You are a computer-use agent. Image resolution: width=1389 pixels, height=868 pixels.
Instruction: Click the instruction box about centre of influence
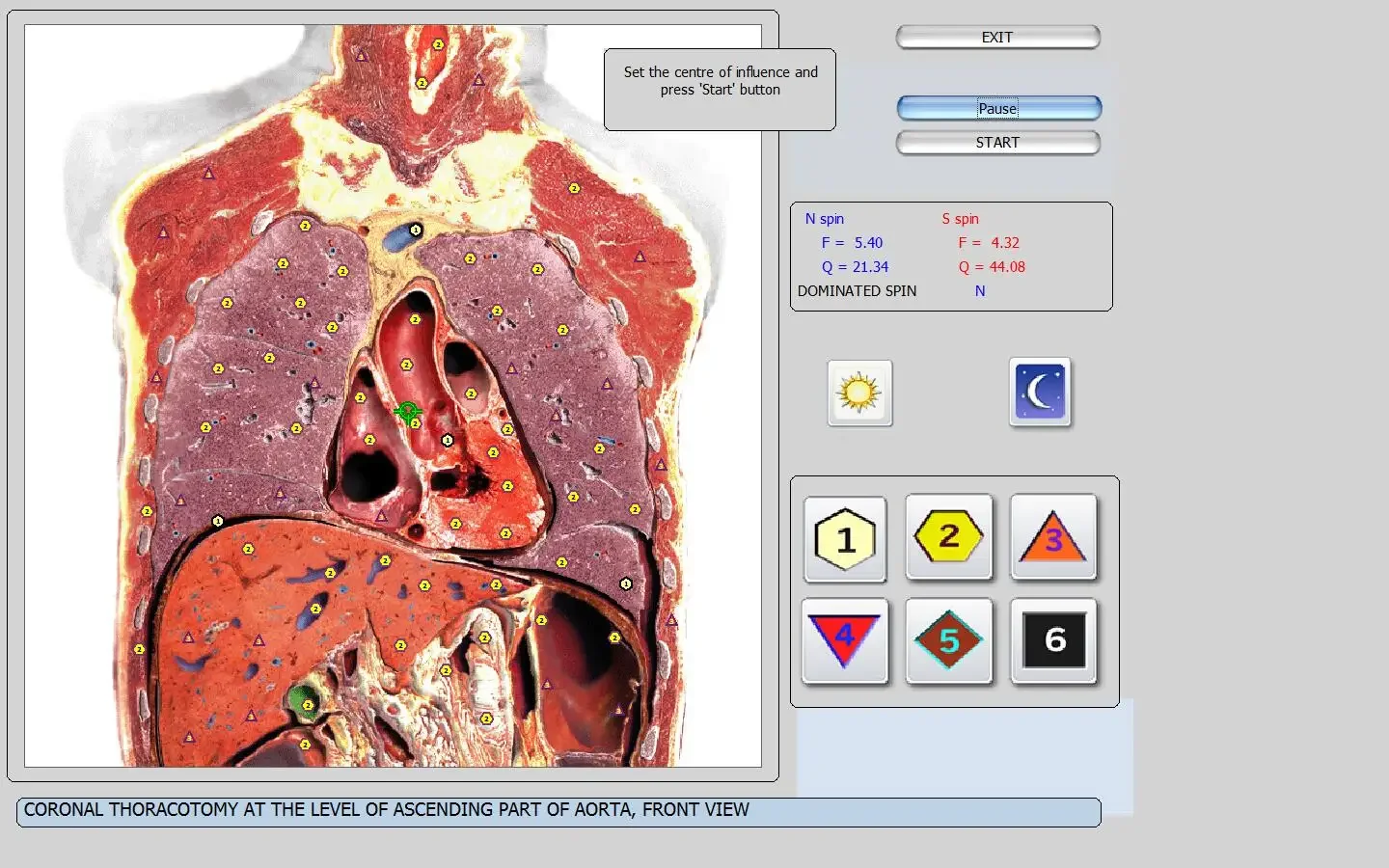point(720,90)
